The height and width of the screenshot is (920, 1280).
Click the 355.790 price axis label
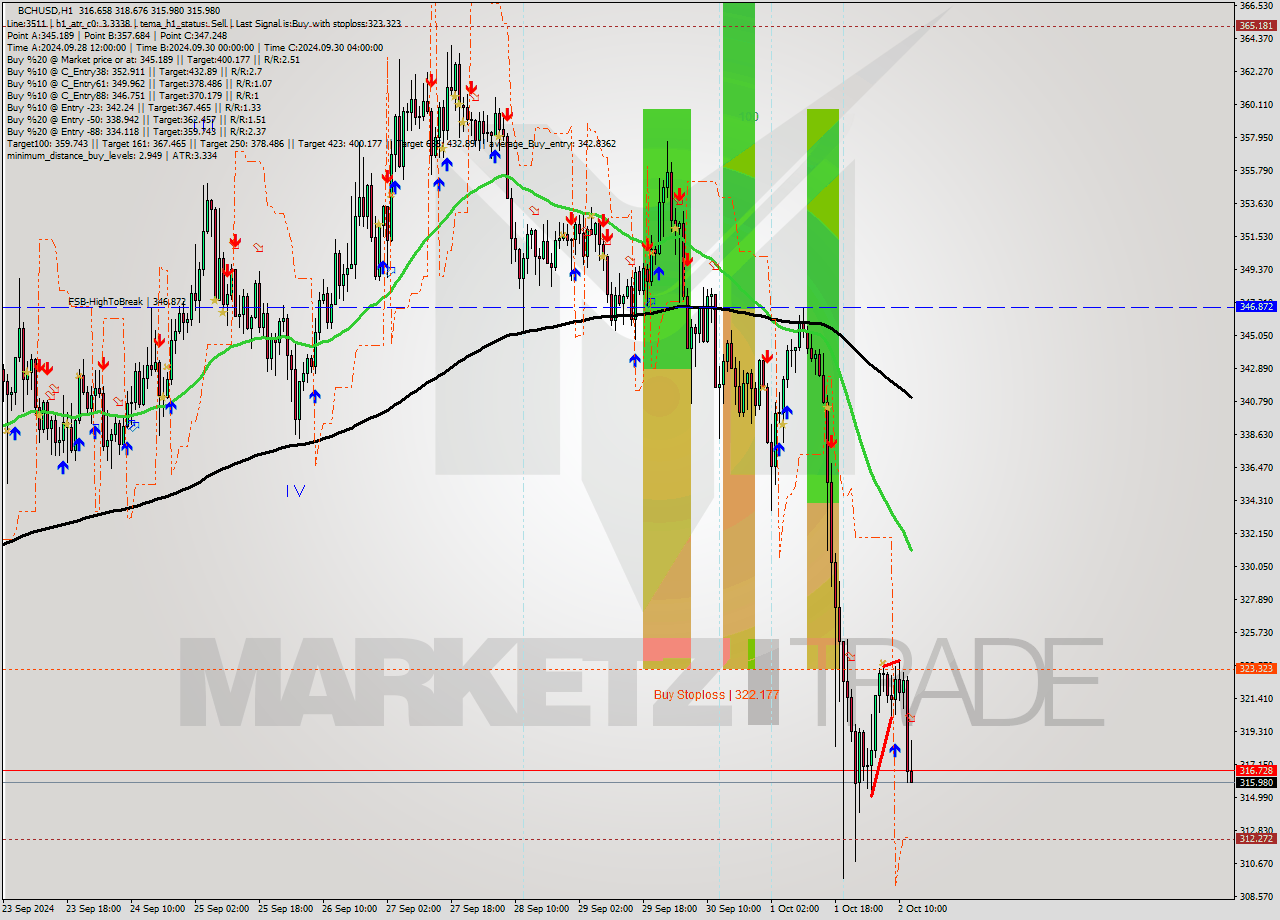pyautogui.click(x=1257, y=170)
